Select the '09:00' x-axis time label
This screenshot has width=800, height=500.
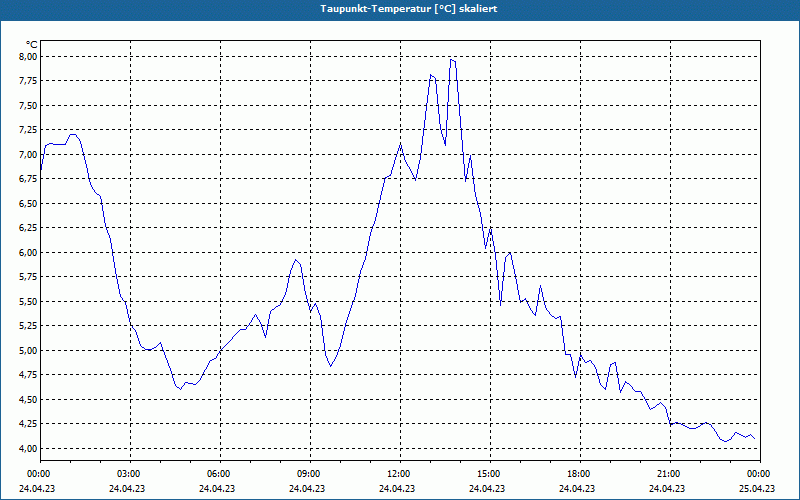tap(310, 474)
